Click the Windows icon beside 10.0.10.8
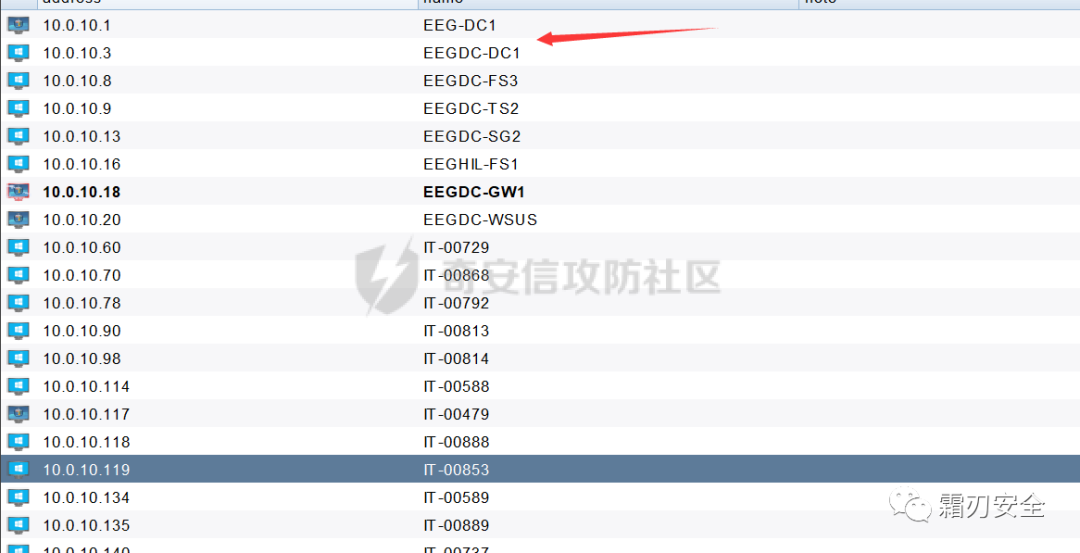 (18, 81)
